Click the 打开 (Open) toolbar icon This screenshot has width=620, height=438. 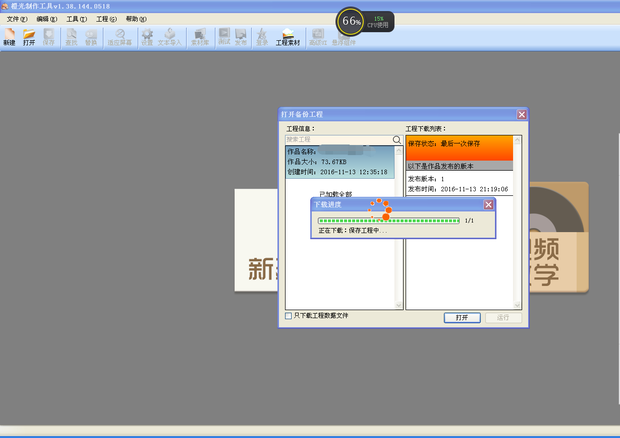click(x=29, y=36)
